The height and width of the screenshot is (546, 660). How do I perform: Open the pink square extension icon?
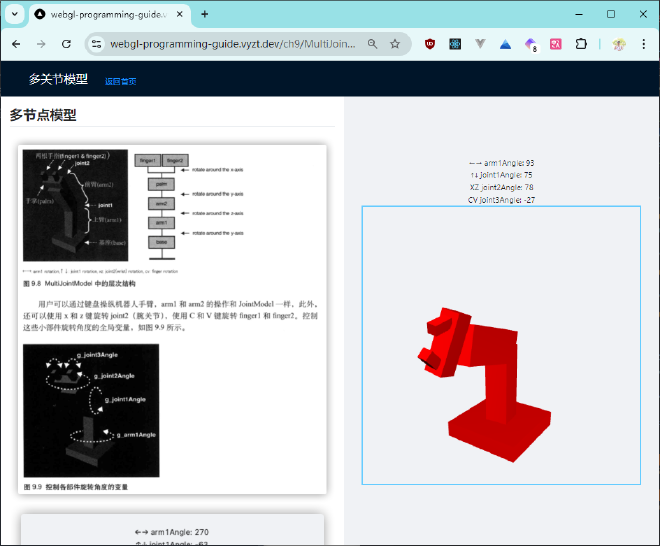tap(556, 44)
